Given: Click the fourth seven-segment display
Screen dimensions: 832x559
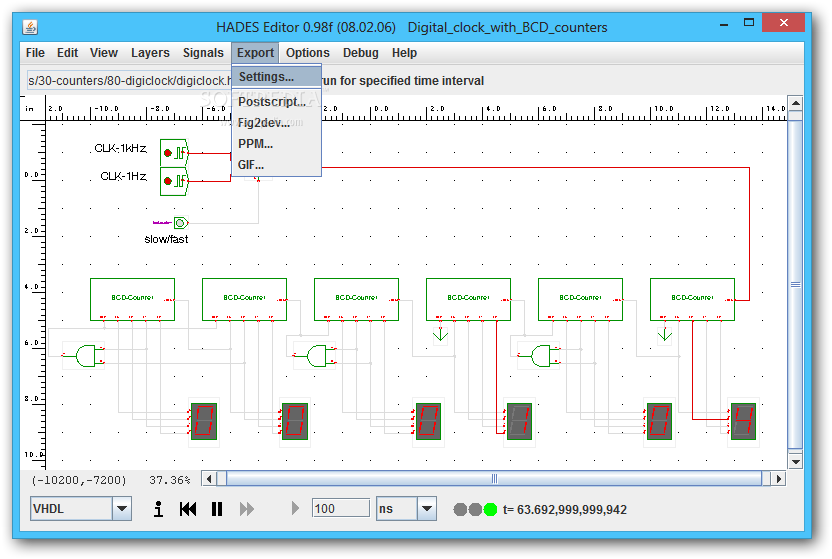Looking at the screenshot, I should [x=519, y=422].
